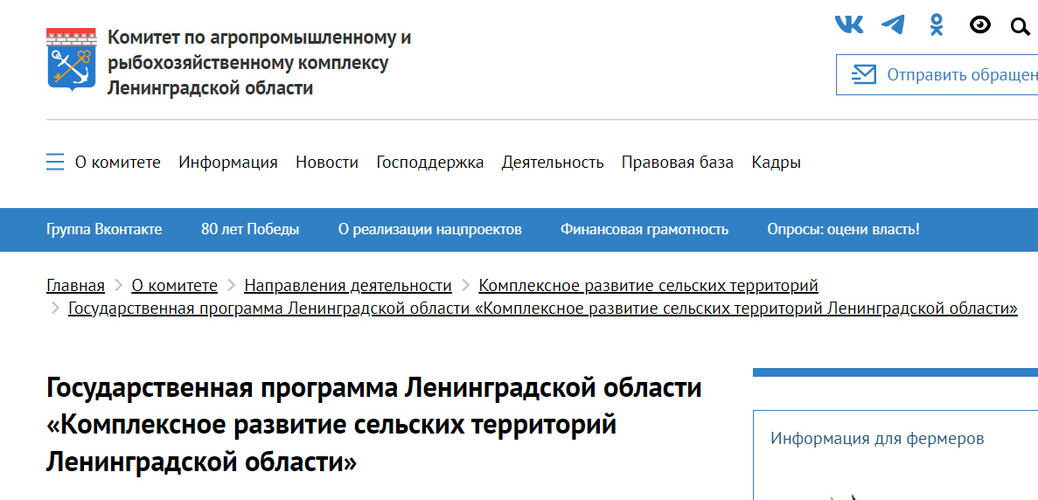Go to «Главная» breadcrumb

pos(75,285)
